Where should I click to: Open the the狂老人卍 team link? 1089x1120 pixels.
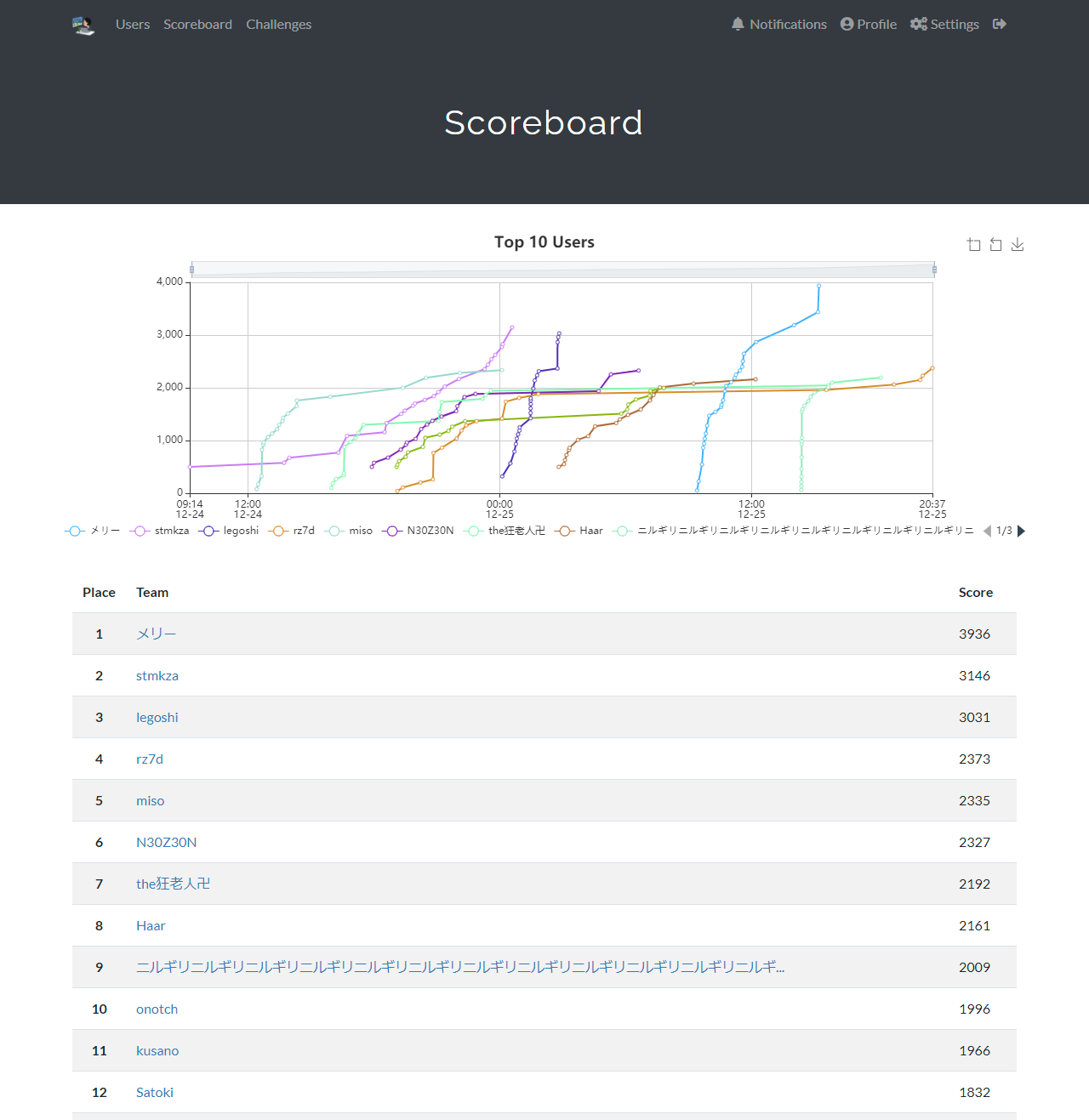173,884
